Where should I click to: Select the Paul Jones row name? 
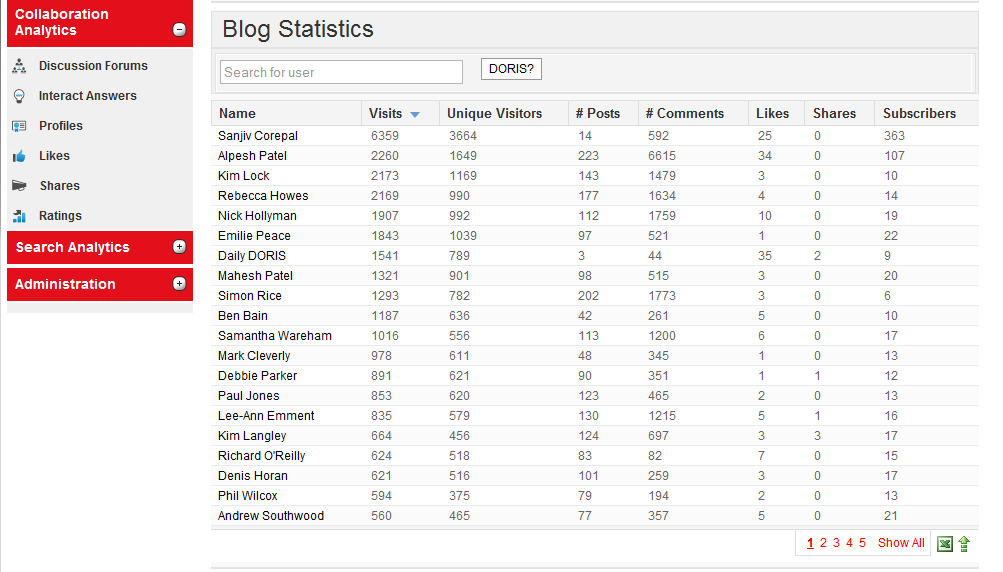tap(248, 395)
